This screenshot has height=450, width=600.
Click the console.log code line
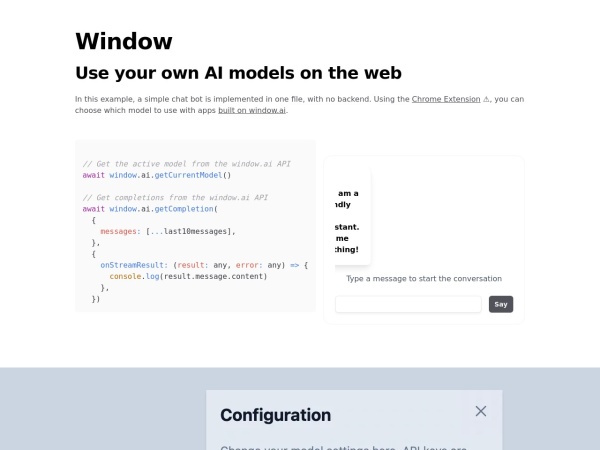[x=188, y=276]
